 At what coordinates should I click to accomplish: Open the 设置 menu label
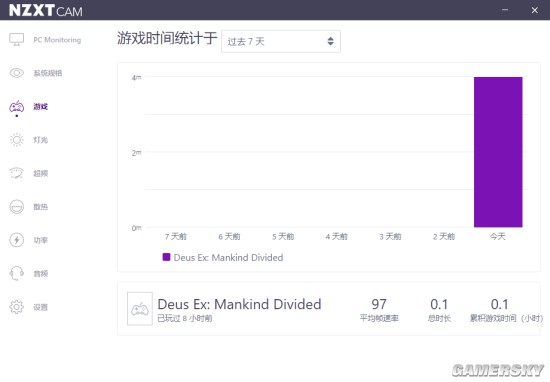40,307
